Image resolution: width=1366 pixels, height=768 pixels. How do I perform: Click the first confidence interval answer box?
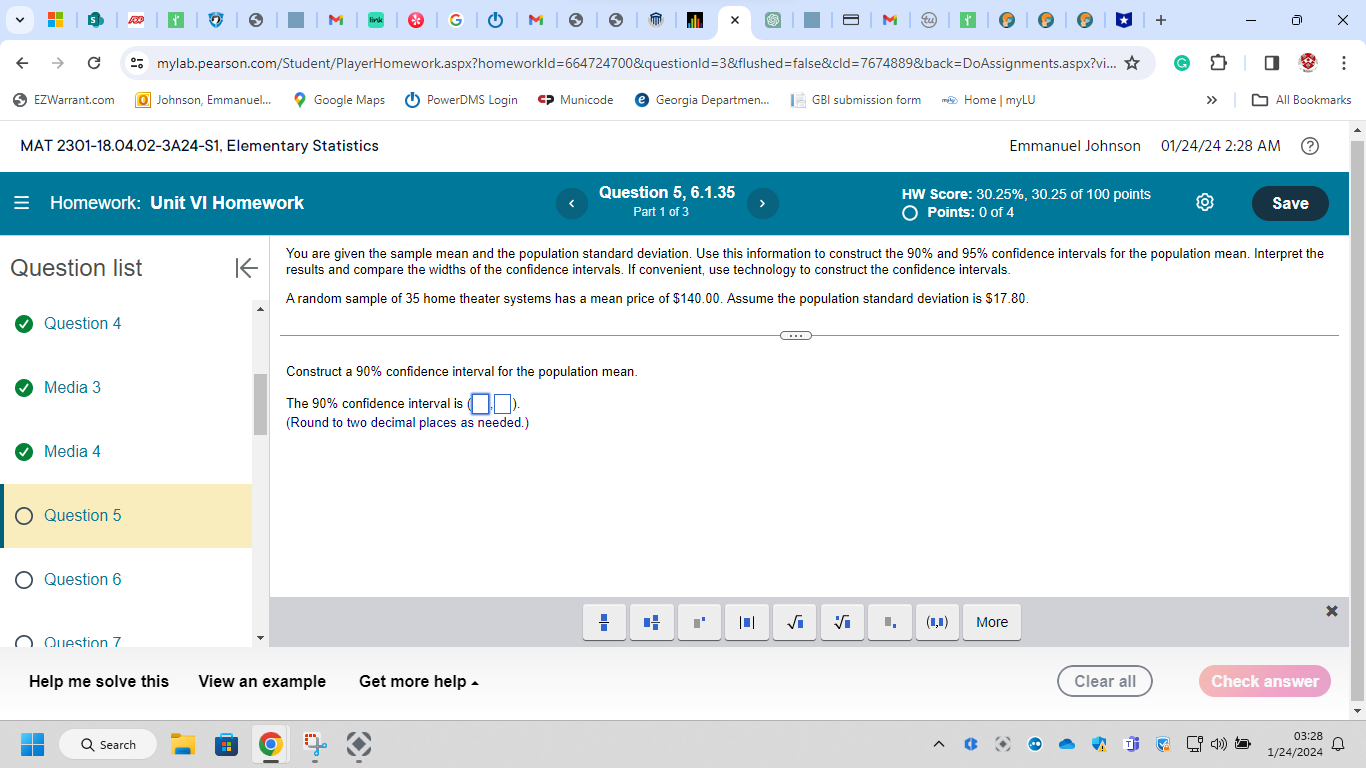tap(479, 403)
